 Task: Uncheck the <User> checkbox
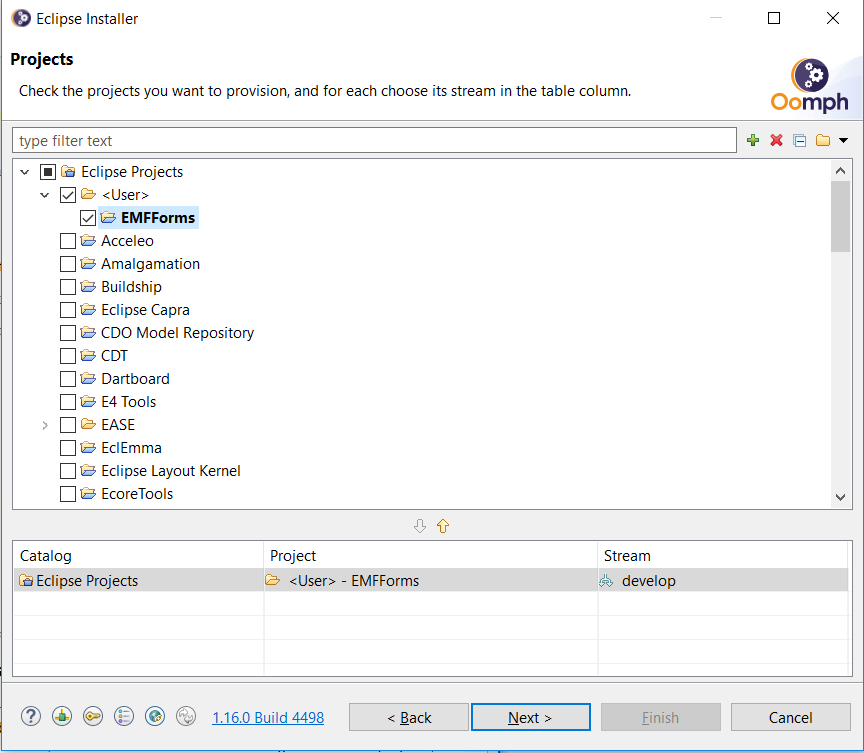[x=68, y=195]
